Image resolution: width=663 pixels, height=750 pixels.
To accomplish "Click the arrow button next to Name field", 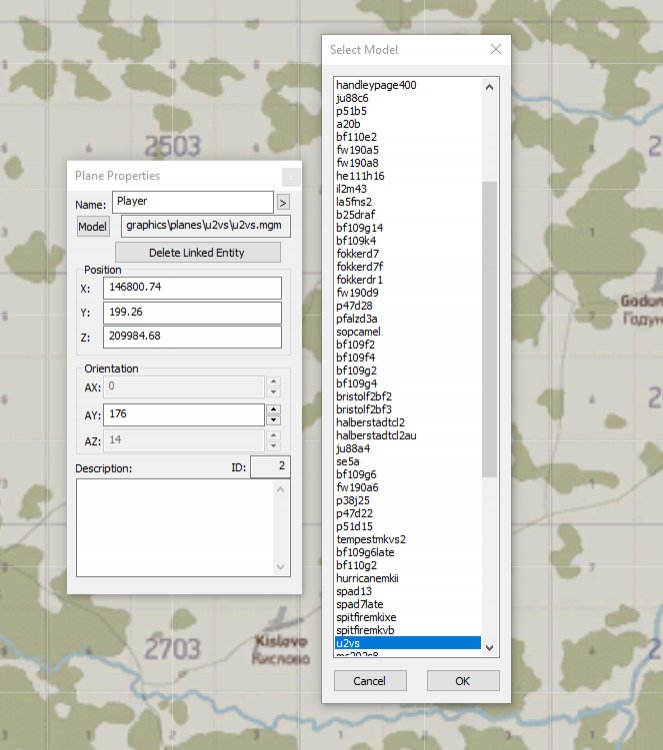I will point(283,202).
